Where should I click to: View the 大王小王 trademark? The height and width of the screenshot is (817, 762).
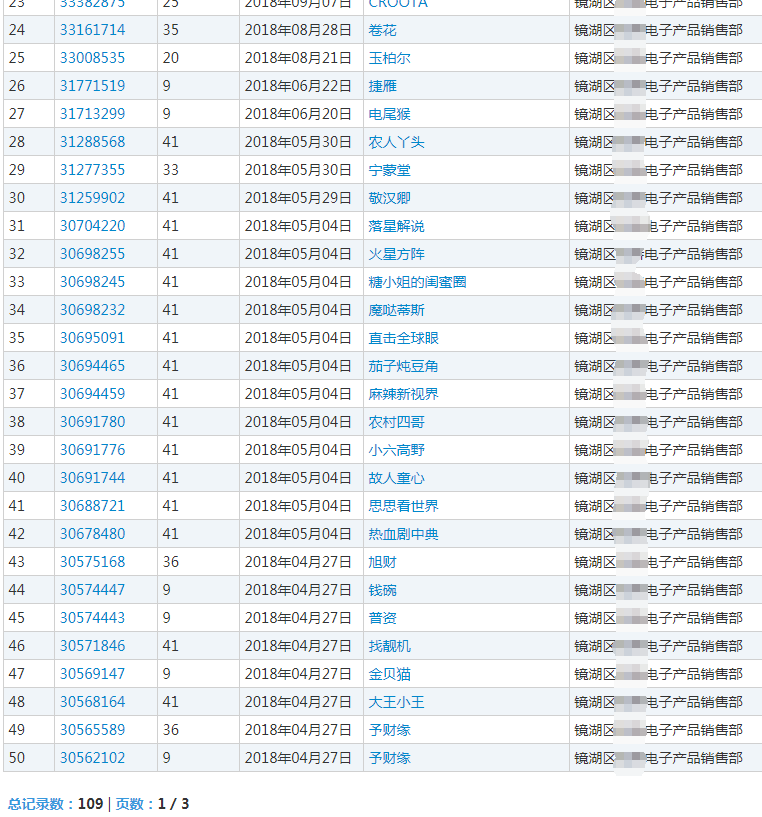[396, 702]
